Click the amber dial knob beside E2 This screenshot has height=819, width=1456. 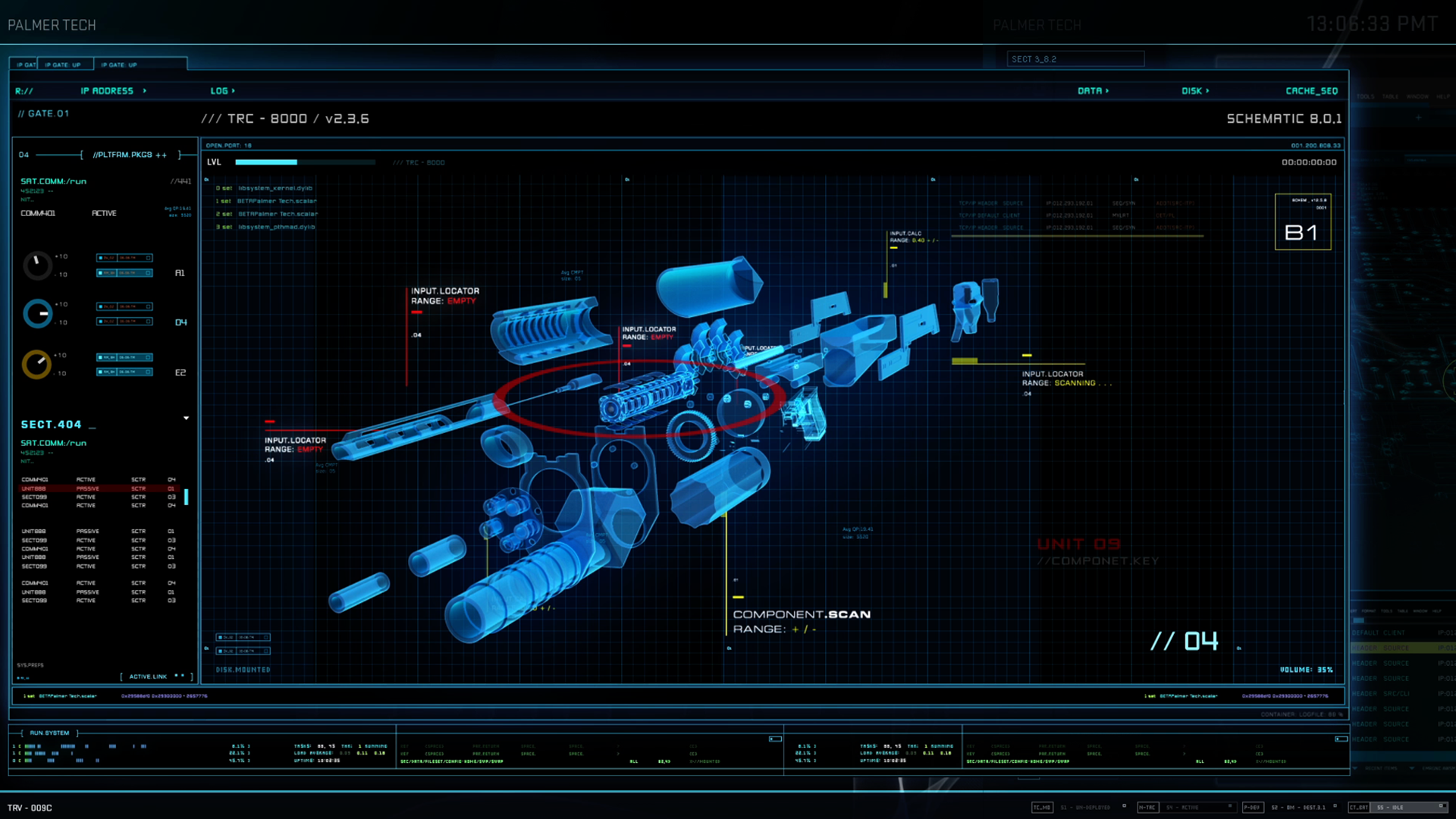[x=36, y=364]
